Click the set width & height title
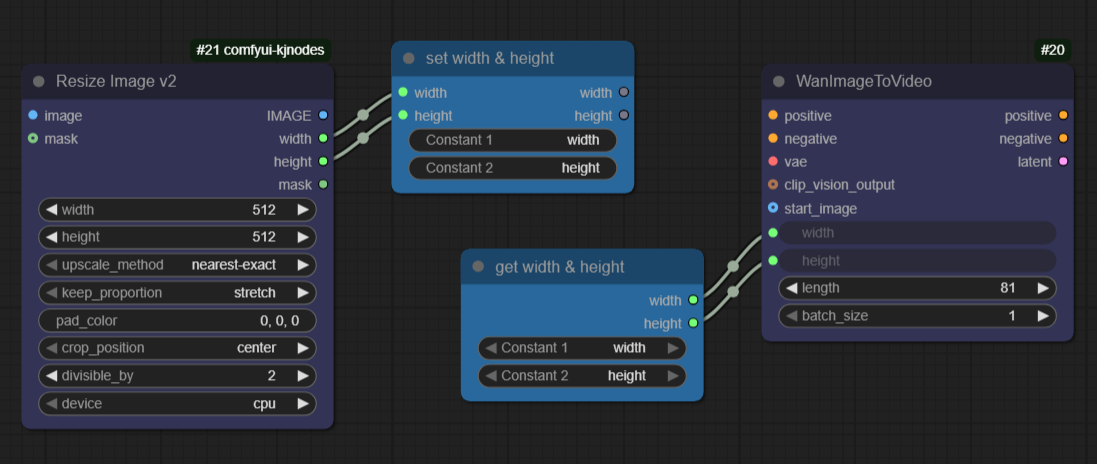1097x464 pixels. point(489,58)
